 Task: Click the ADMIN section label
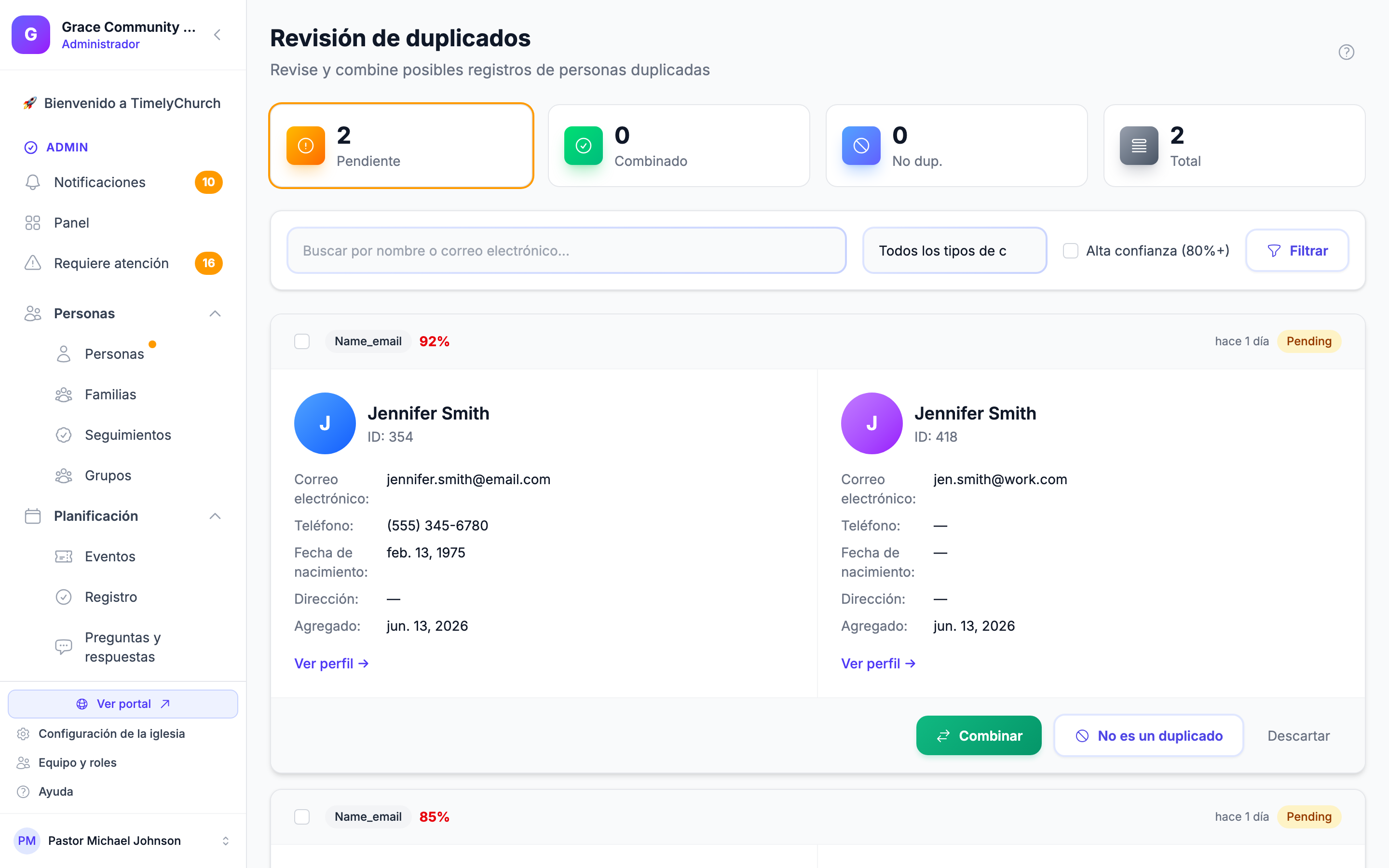67,147
